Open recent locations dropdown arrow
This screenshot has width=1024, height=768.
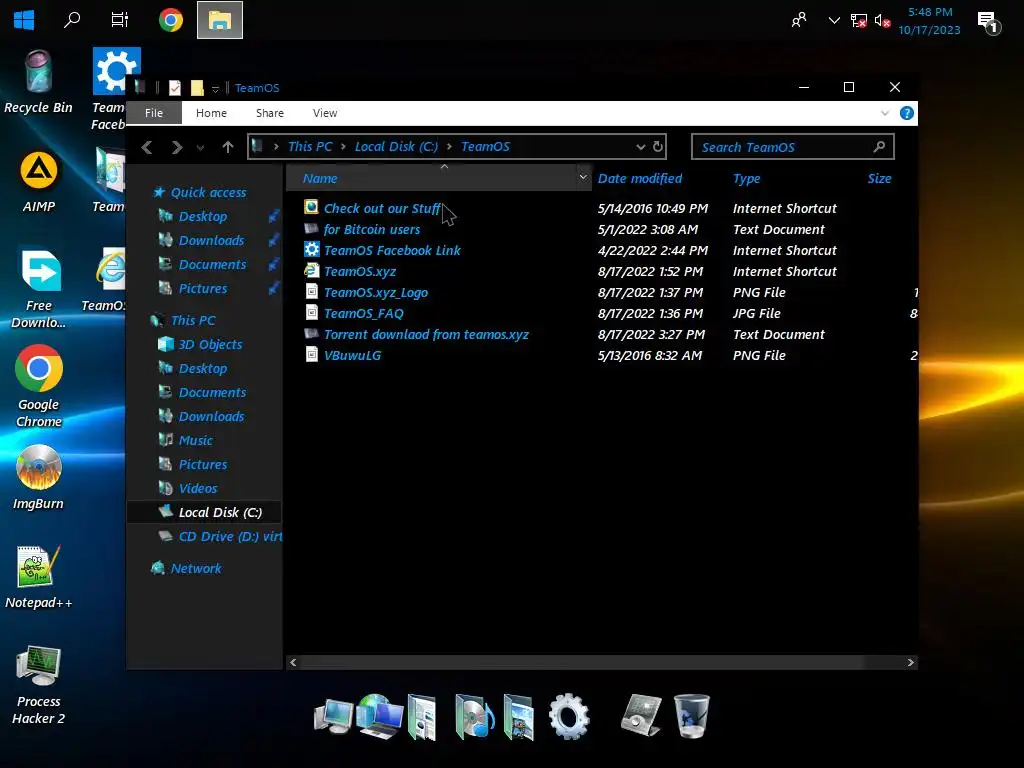(x=200, y=148)
